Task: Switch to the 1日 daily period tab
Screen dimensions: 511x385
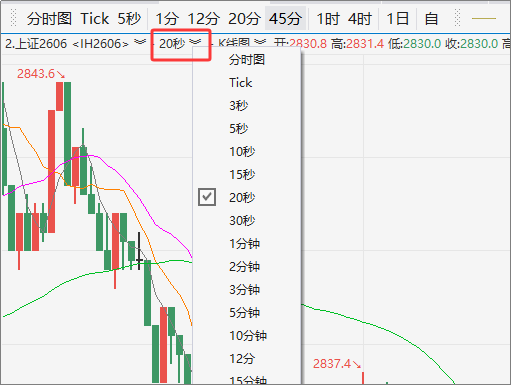Action: [398, 18]
